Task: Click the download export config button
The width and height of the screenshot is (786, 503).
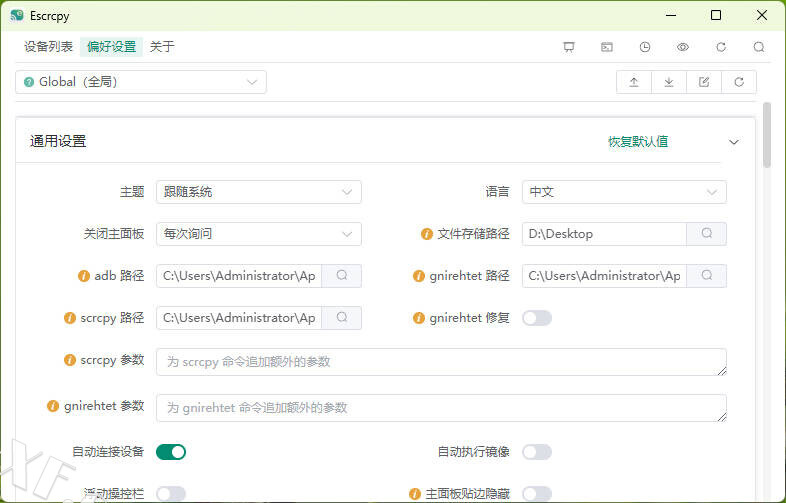Action: 669,82
